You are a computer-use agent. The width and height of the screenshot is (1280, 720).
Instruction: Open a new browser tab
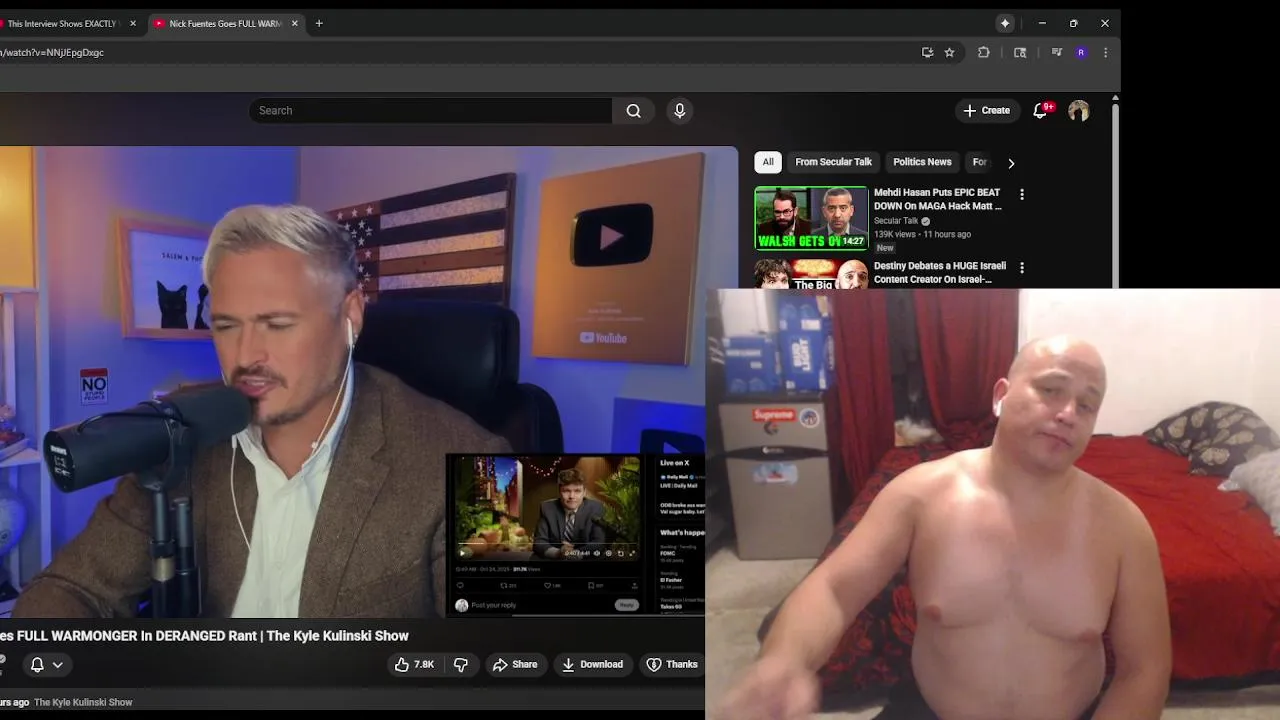point(319,23)
